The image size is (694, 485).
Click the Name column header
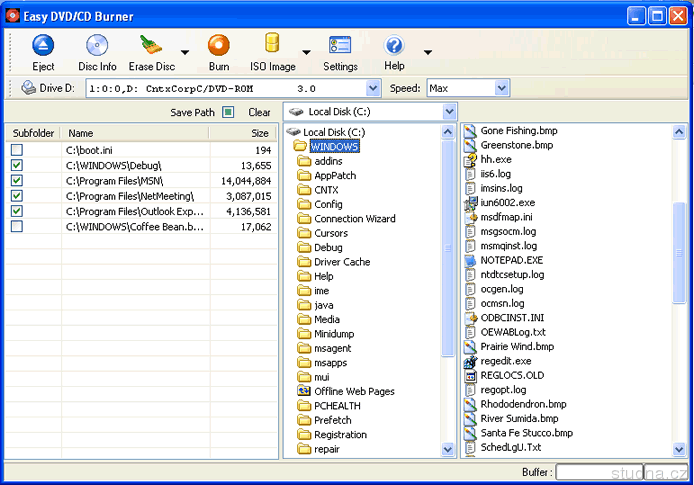[x=135, y=133]
